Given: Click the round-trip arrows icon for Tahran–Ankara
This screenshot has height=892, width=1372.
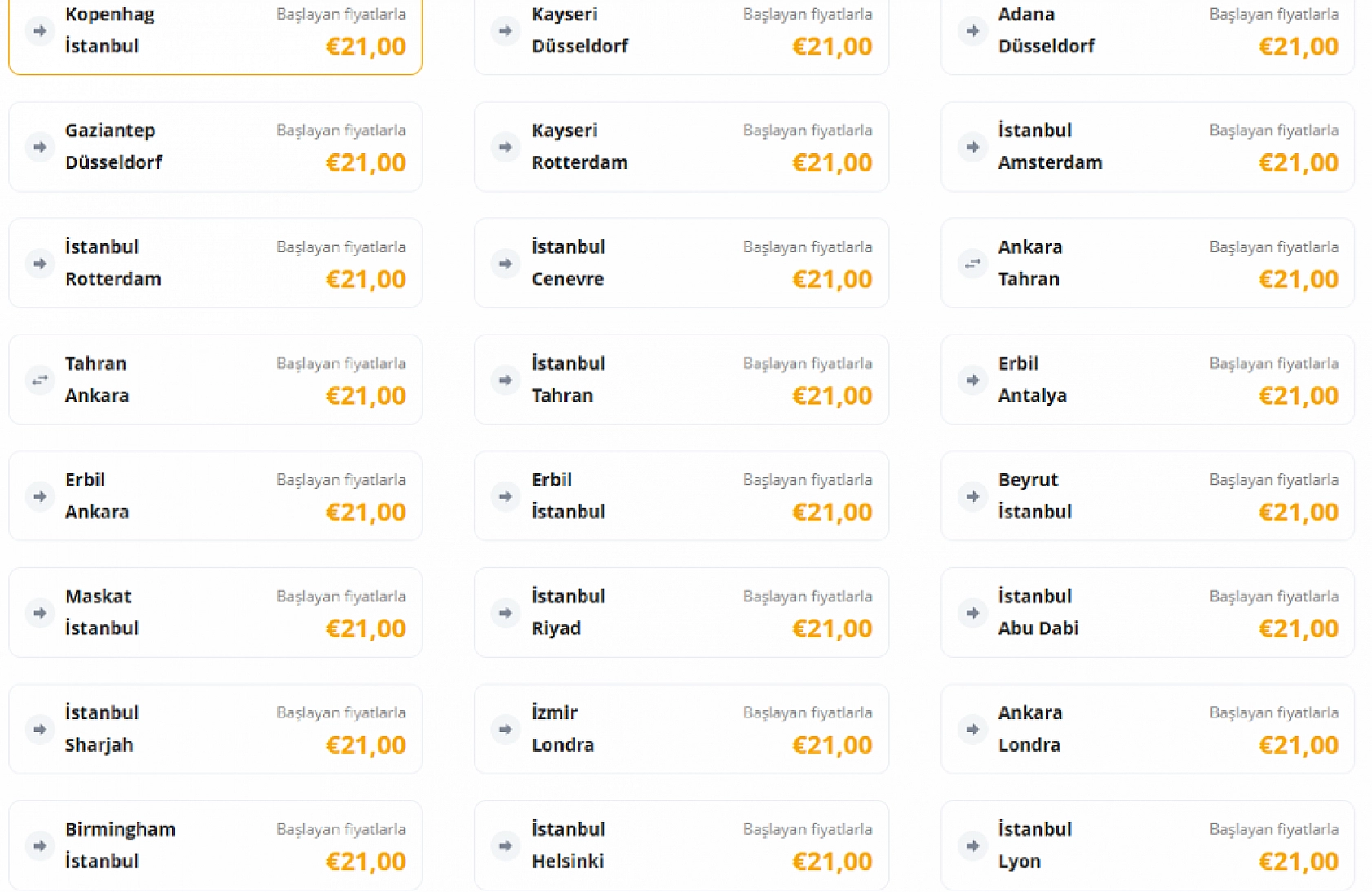Looking at the screenshot, I should [39, 380].
